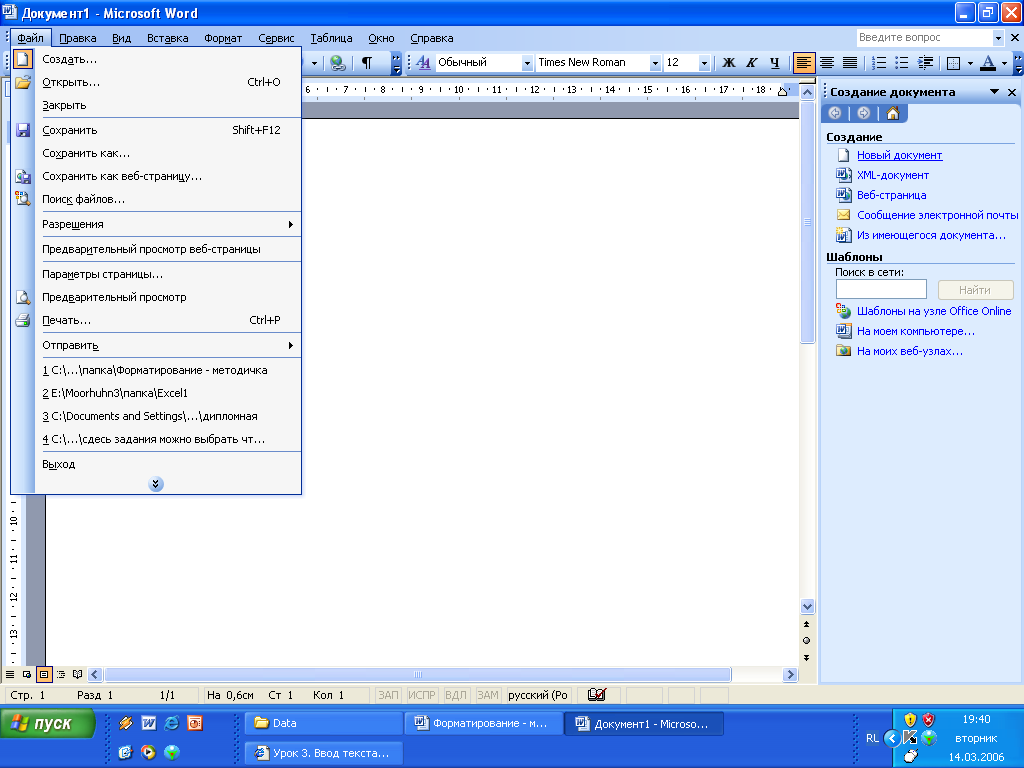Choose Поиск файлов… menu item
This screenshot has width=1024, height=768.
coord(156,199)
